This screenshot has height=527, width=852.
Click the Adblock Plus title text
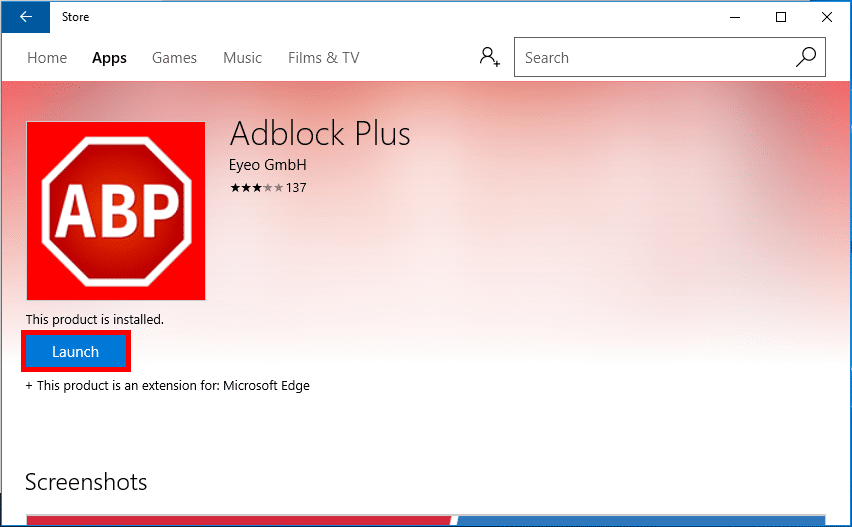point(320,134)
